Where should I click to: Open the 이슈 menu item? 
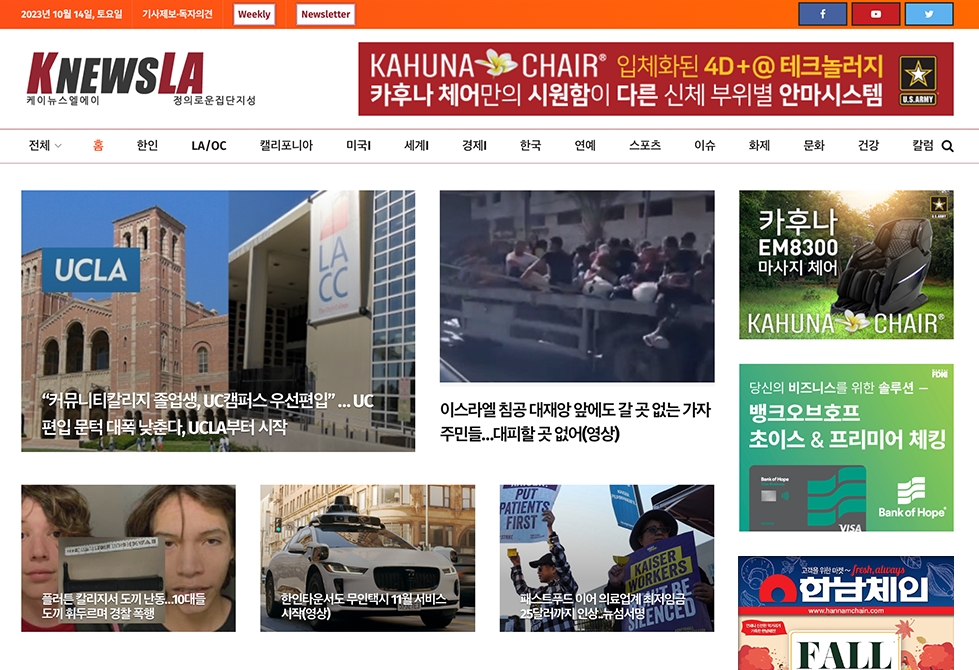click(x=705, y=145)
